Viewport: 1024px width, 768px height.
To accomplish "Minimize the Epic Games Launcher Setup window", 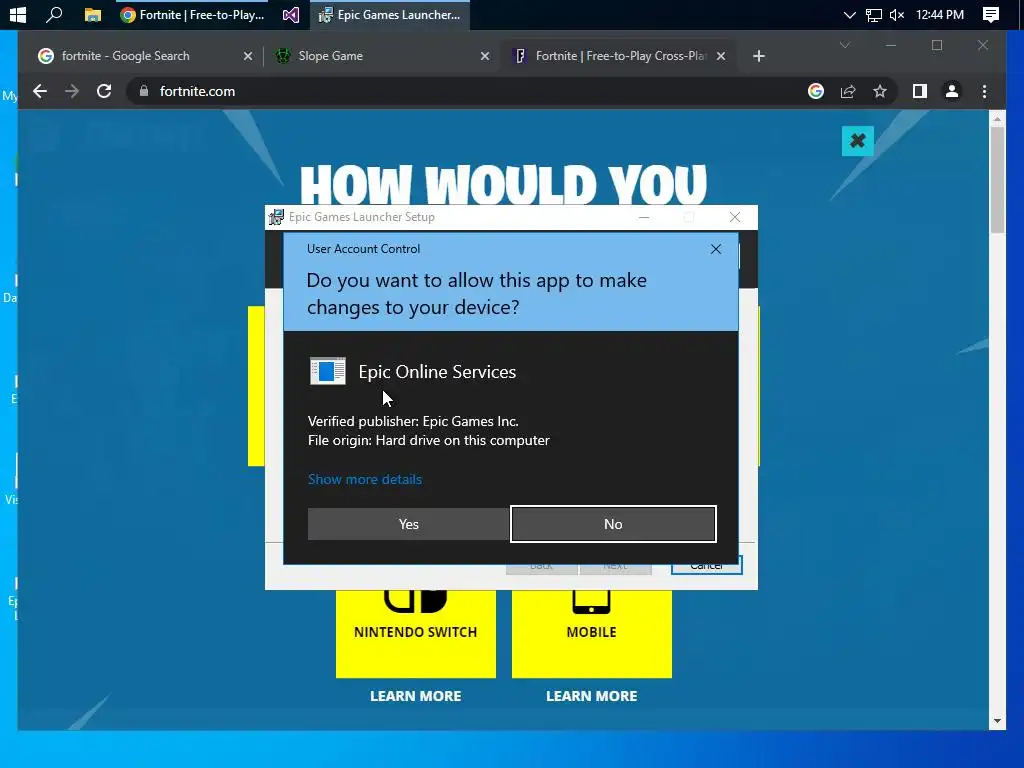I will 644,217.
